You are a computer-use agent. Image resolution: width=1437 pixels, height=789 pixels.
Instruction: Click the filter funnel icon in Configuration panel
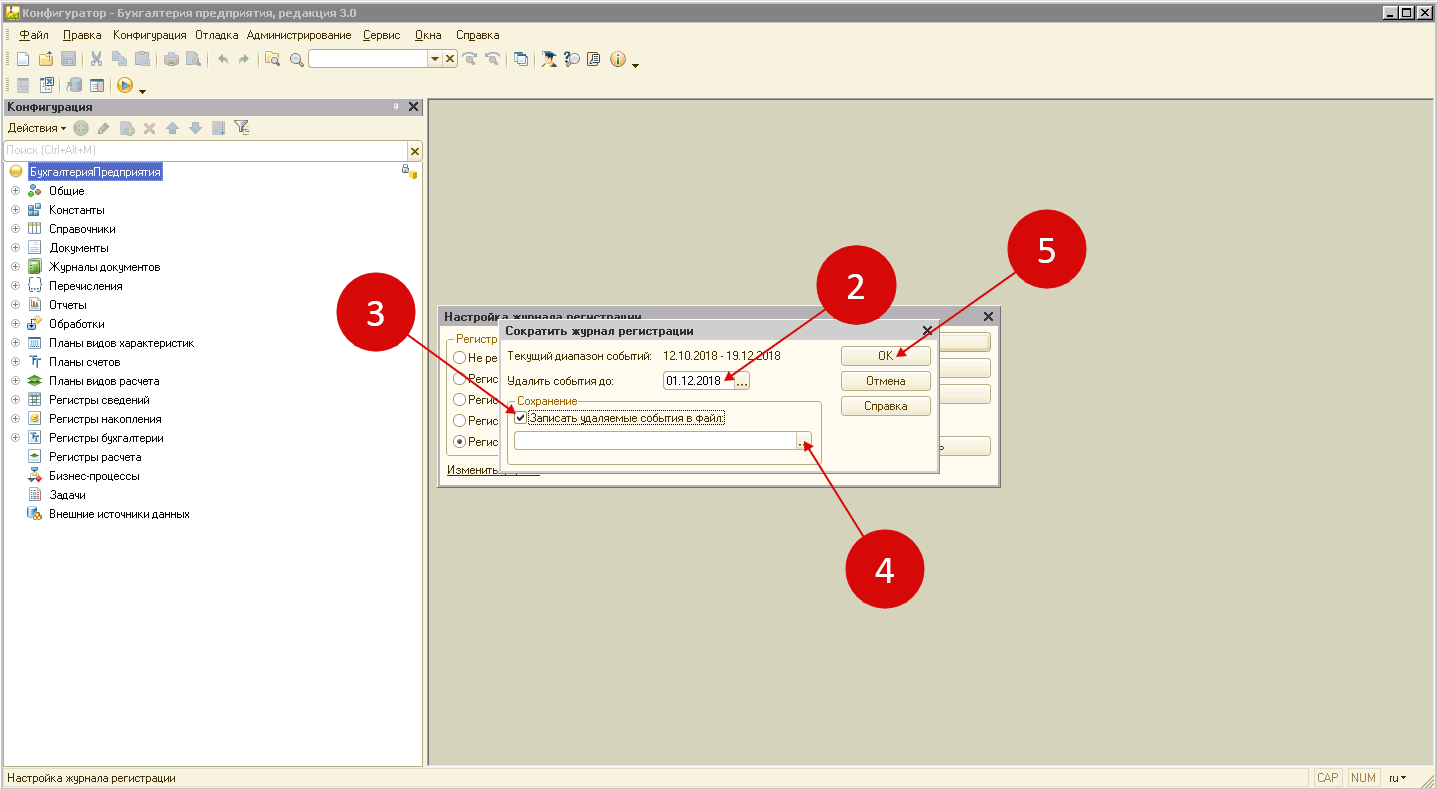(241, 128)
